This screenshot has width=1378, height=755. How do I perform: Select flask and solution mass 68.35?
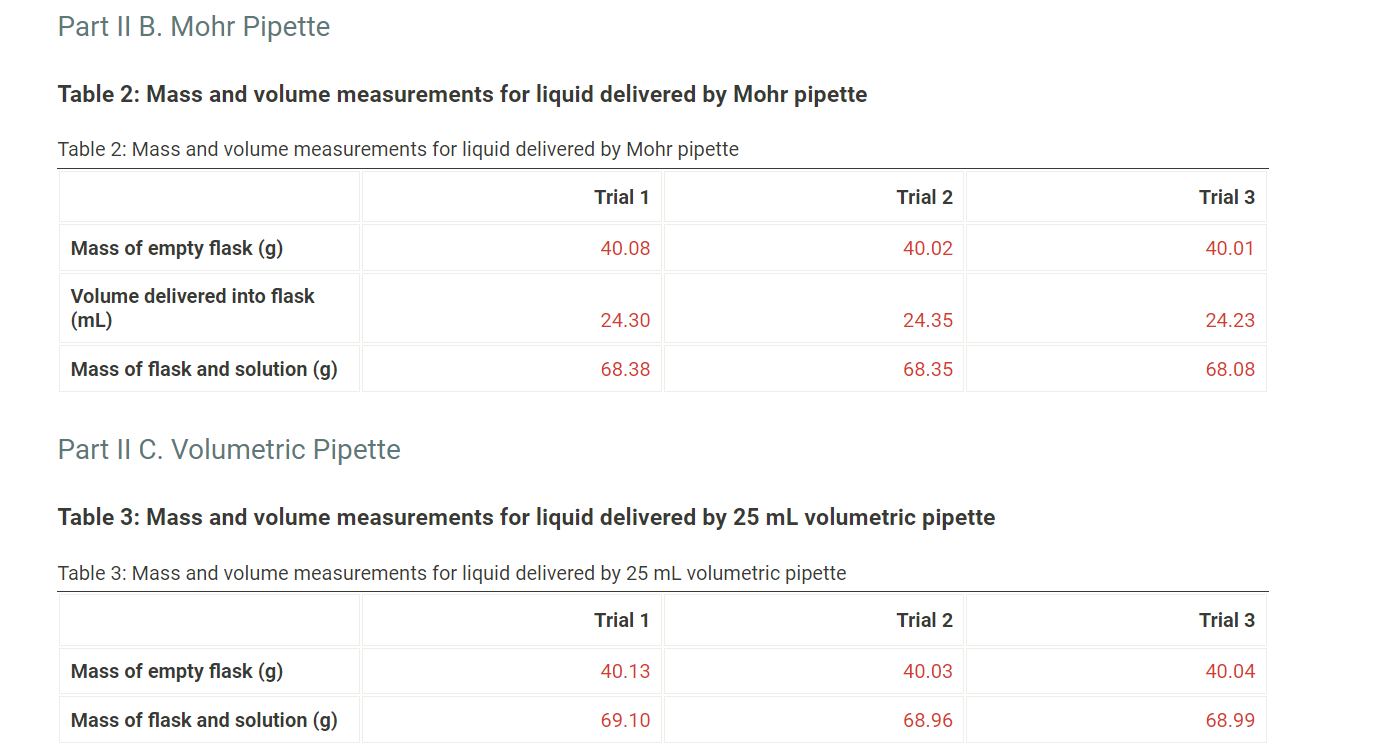point(928,369)
